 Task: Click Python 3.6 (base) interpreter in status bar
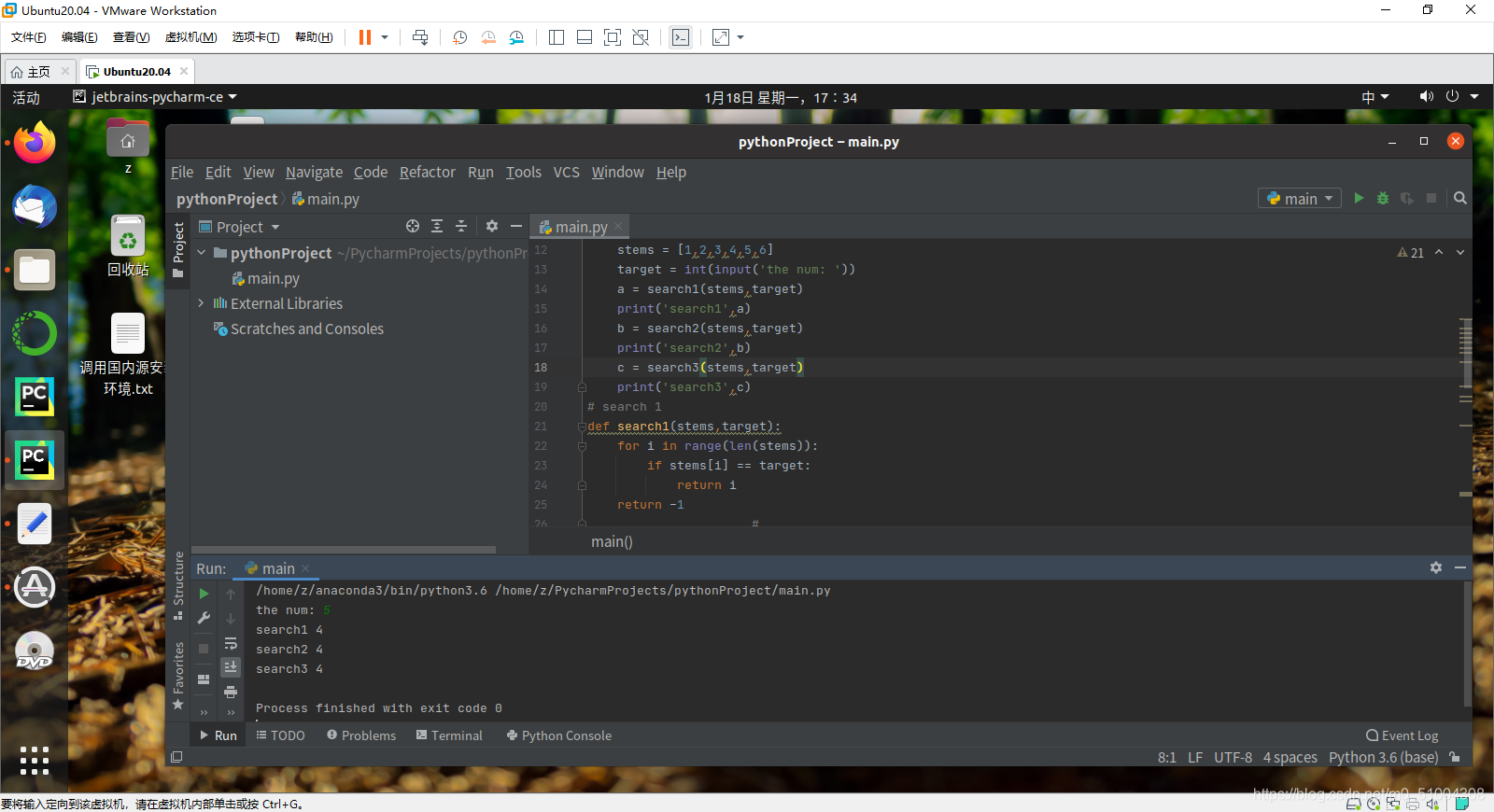(x=1383, y=757)
